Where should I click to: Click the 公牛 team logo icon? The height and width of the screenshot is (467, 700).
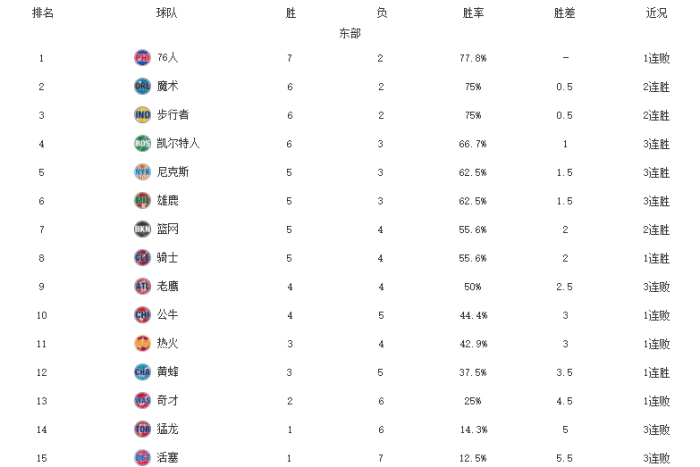(142, 315)
